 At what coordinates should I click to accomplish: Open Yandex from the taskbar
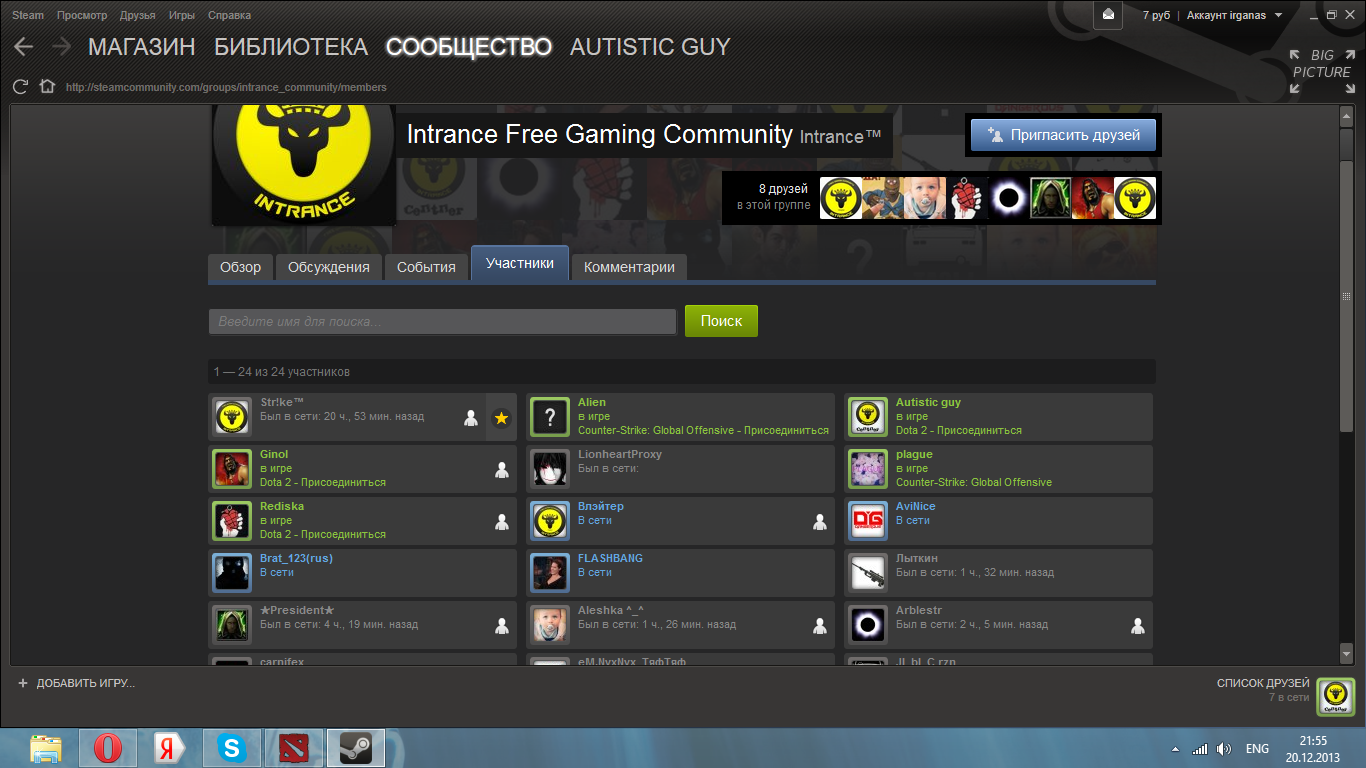click(x=170, y=748)
